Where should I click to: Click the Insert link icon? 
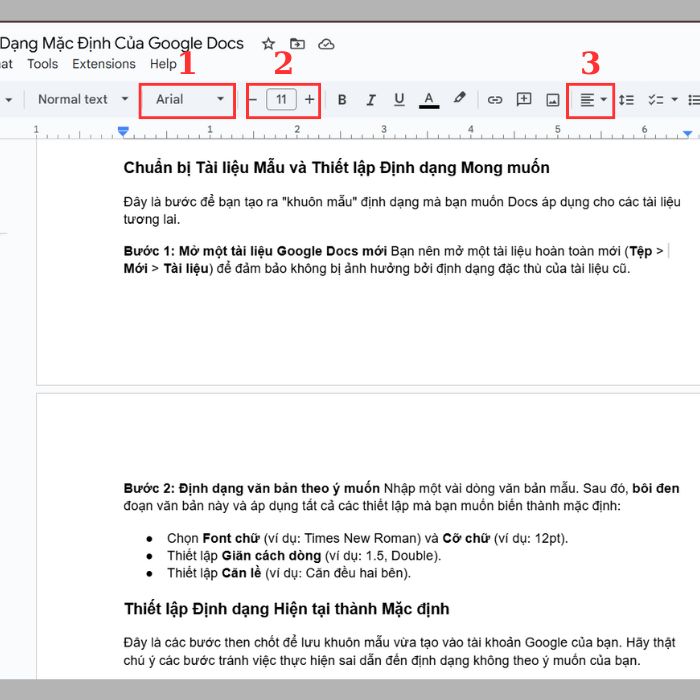pyautogui.click(x=495, y=100)
